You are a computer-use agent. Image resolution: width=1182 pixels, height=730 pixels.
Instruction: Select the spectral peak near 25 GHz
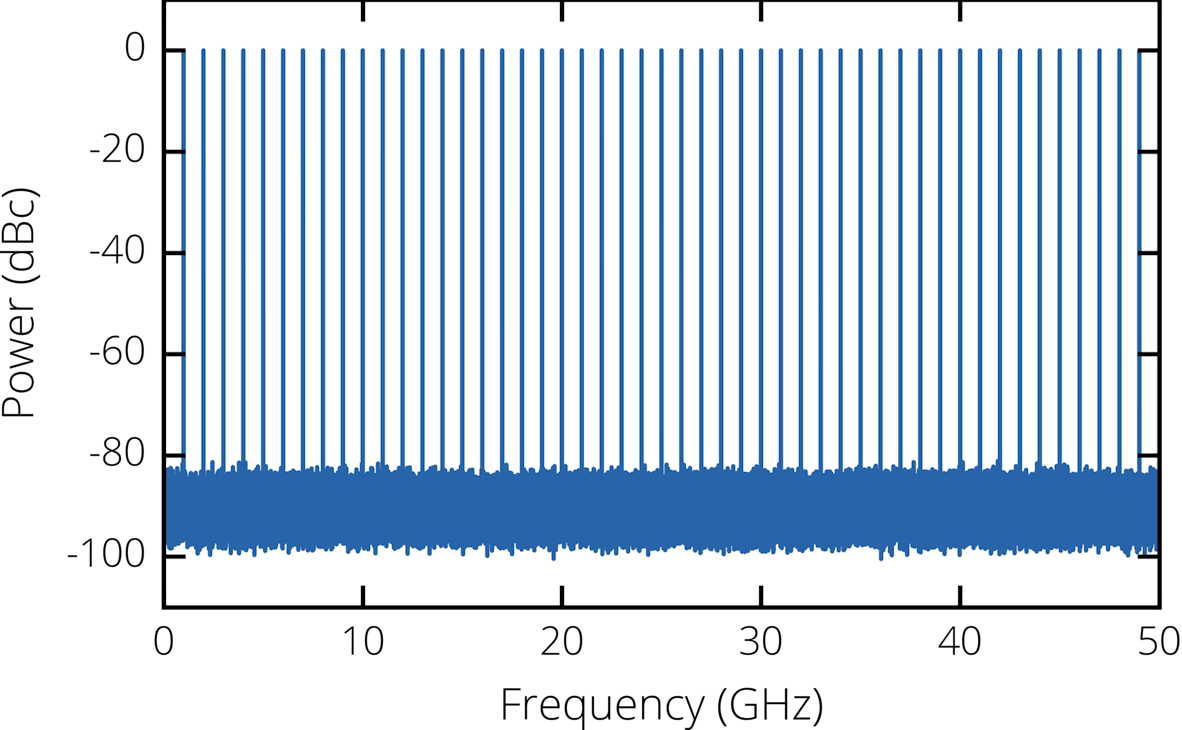(x=660, y=250)
